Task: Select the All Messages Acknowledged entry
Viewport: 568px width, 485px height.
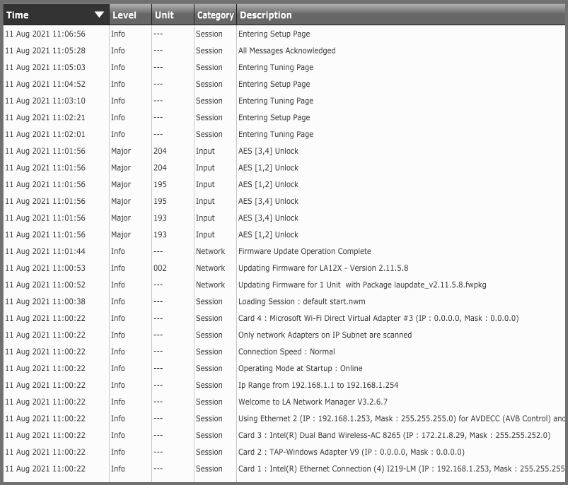Action: 284,51
